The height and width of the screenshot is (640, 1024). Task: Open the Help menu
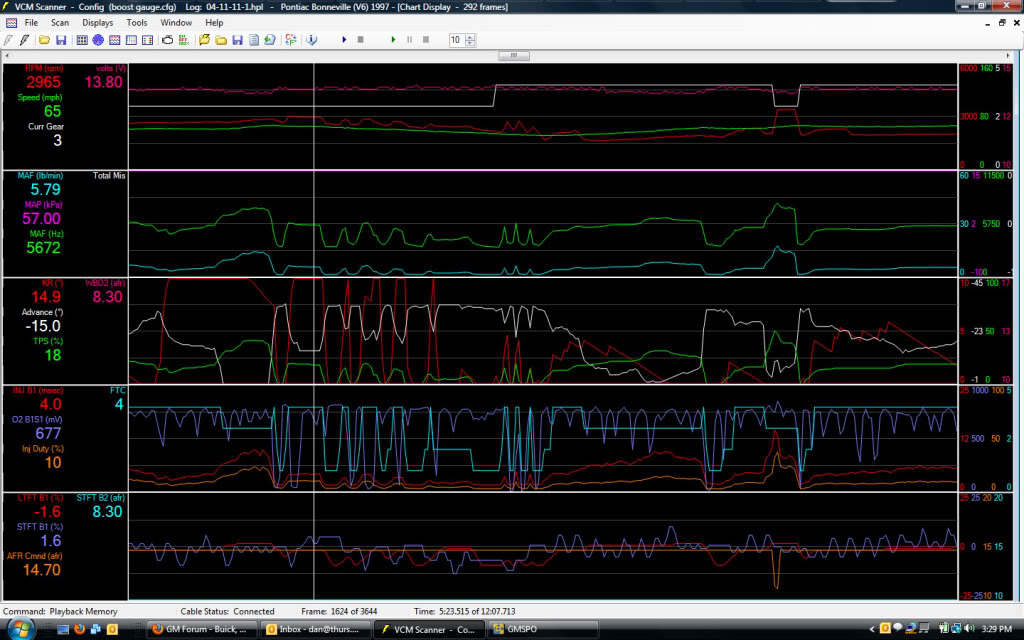coord(214,22)
